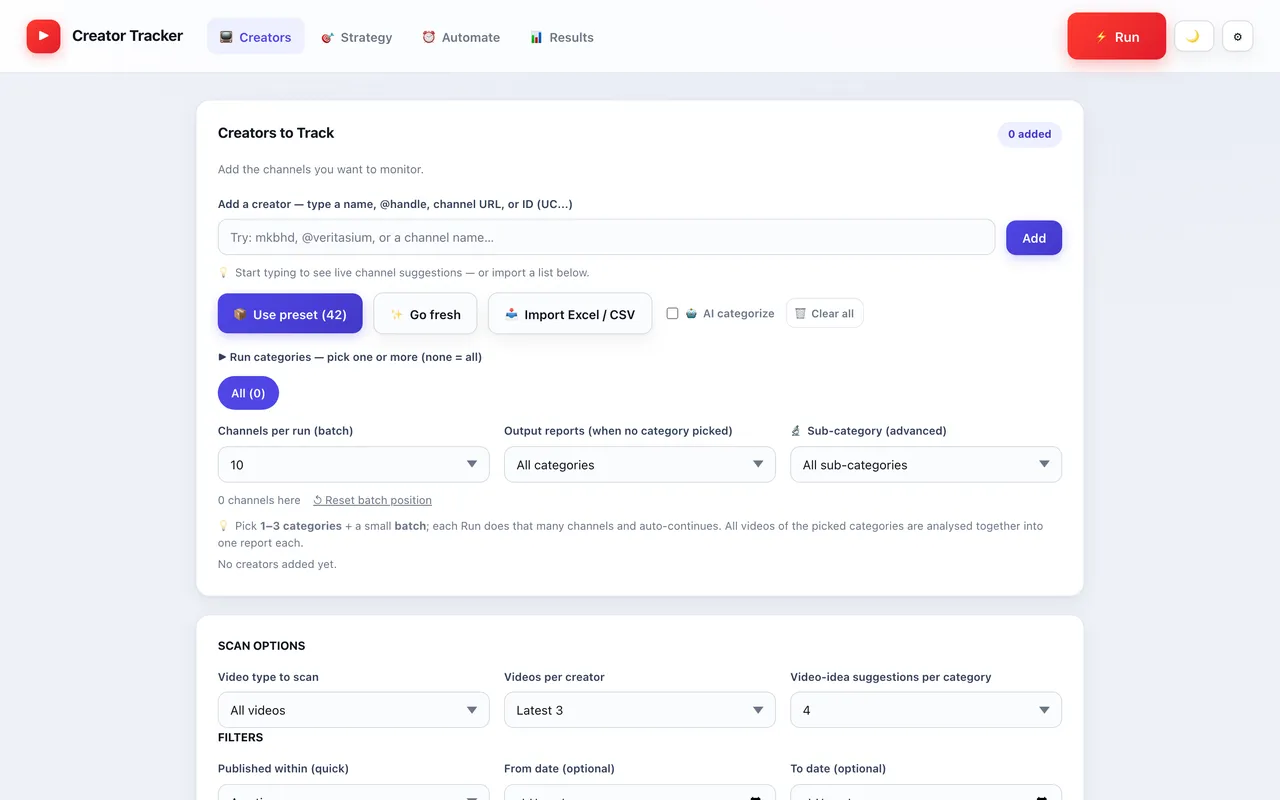Open the Output reports dropdown
This screenshot has height=800, width=1280.
click(x=640, y=465)
